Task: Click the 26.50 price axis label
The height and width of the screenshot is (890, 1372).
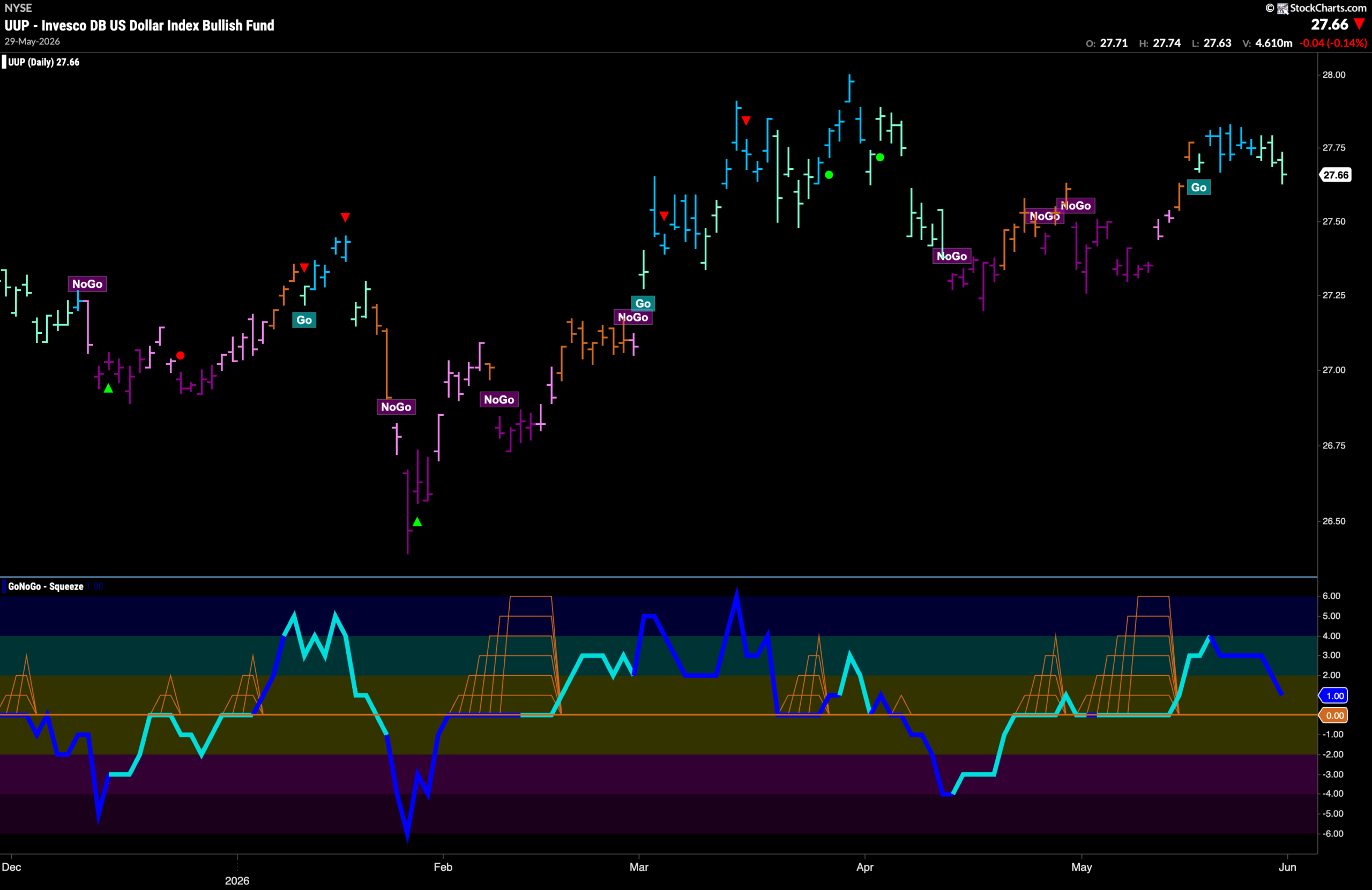Action: 1333,521
